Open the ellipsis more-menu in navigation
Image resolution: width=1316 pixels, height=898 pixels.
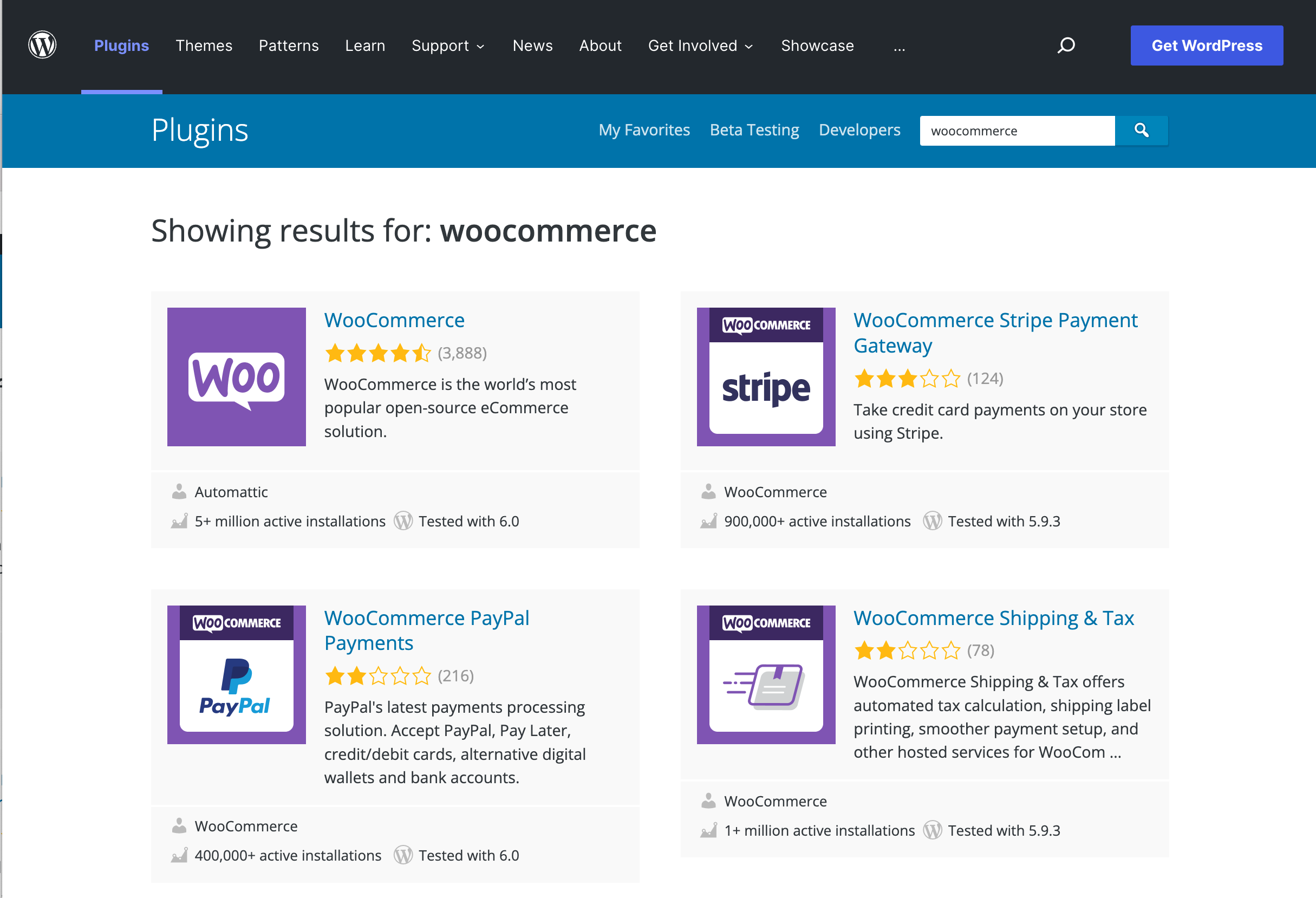(899, 48)
